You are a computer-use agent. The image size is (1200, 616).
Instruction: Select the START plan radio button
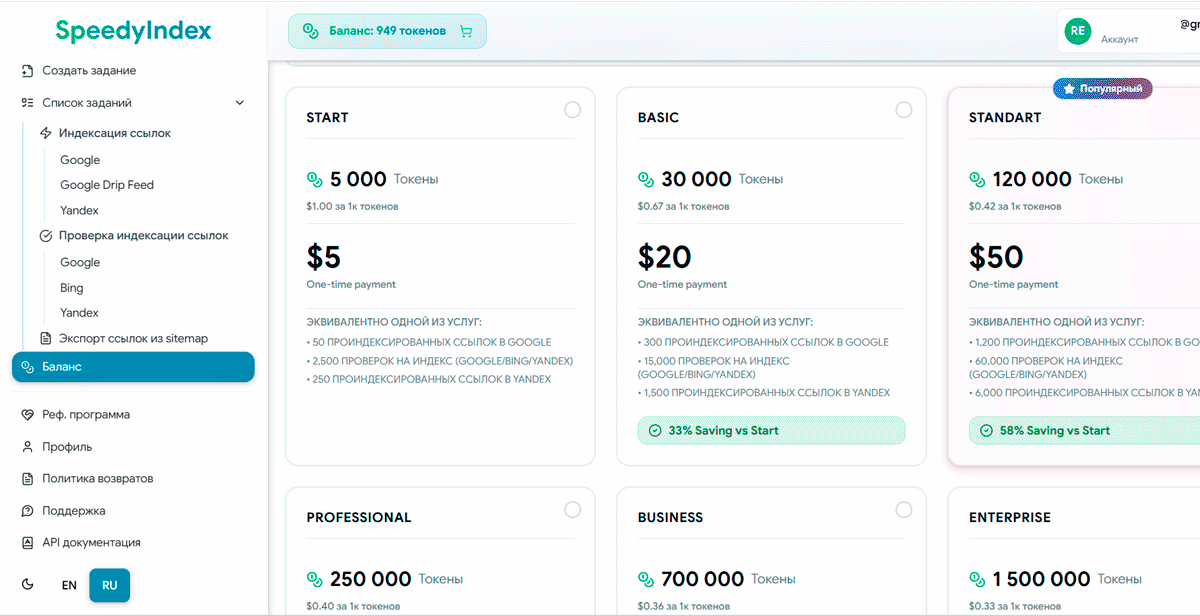[x=572, y=110]
